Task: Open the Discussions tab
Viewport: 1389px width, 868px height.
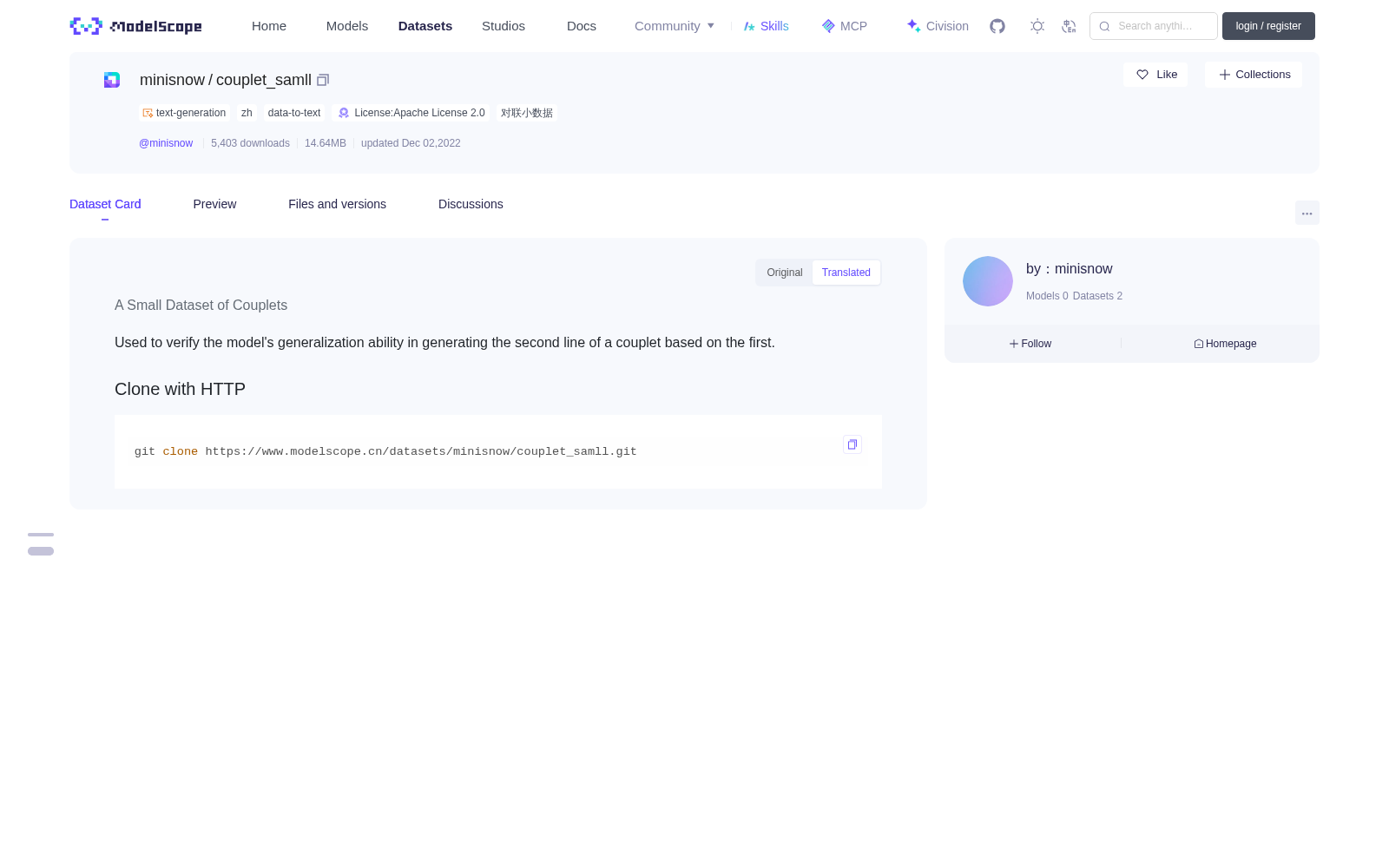Action: [471, 204]
